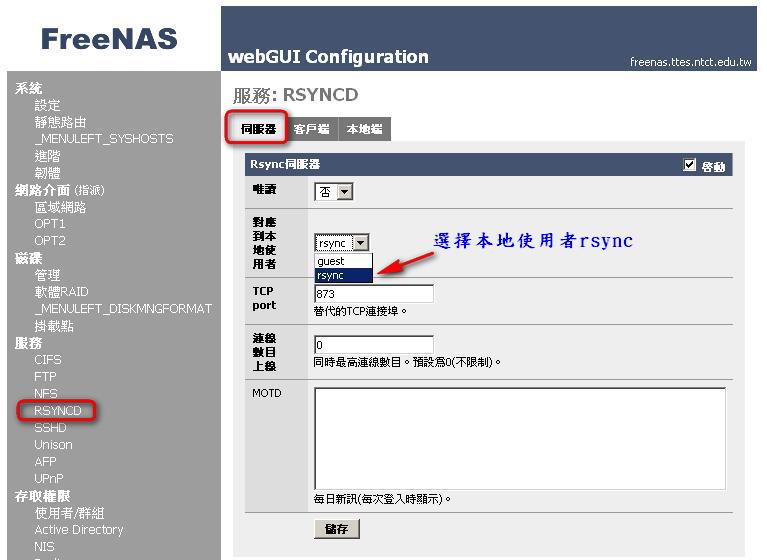The width and height of the screenshot is (767, 560).
Task: Open the CIFS service page
Action: tap(48, 360)
